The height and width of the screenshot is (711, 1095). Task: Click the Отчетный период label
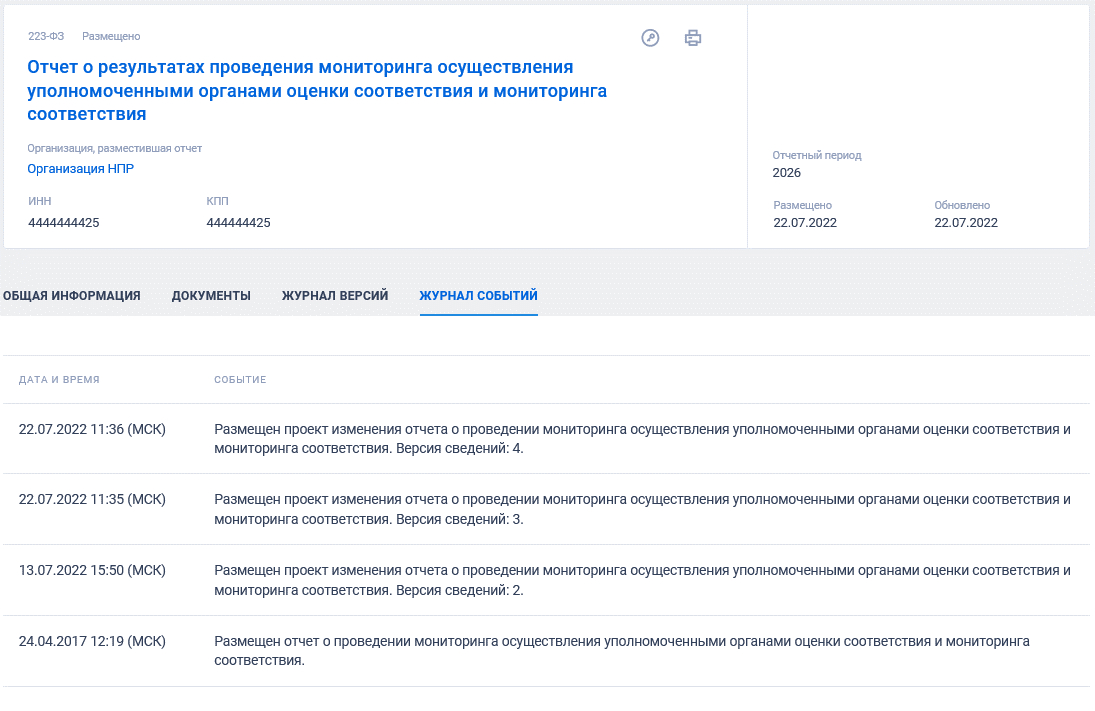tap(817, 155)
